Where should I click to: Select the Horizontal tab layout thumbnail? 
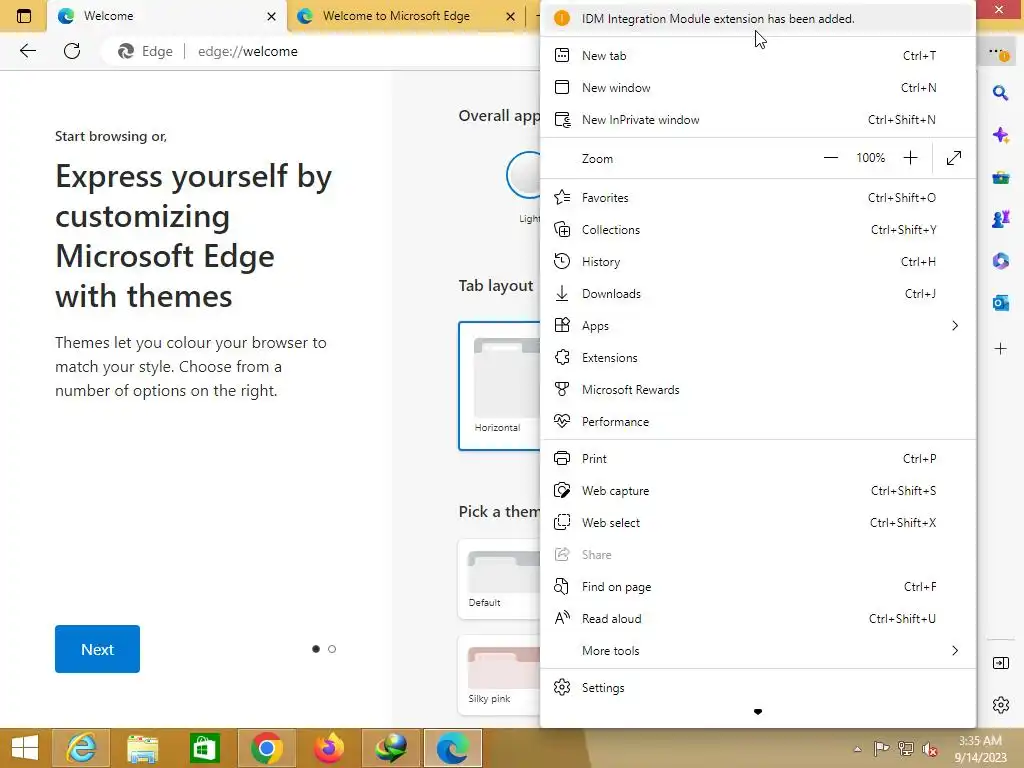coord(500,385)
